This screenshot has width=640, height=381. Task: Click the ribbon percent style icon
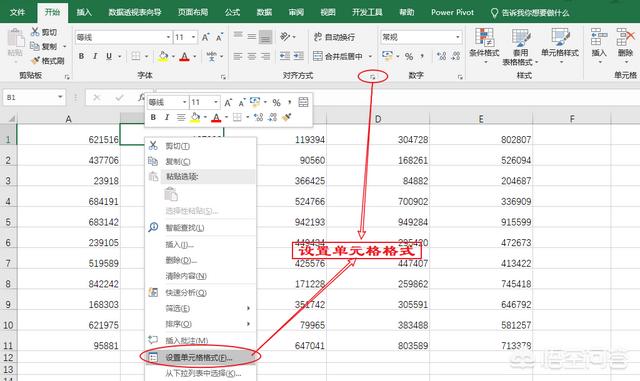tap(409, 56)
